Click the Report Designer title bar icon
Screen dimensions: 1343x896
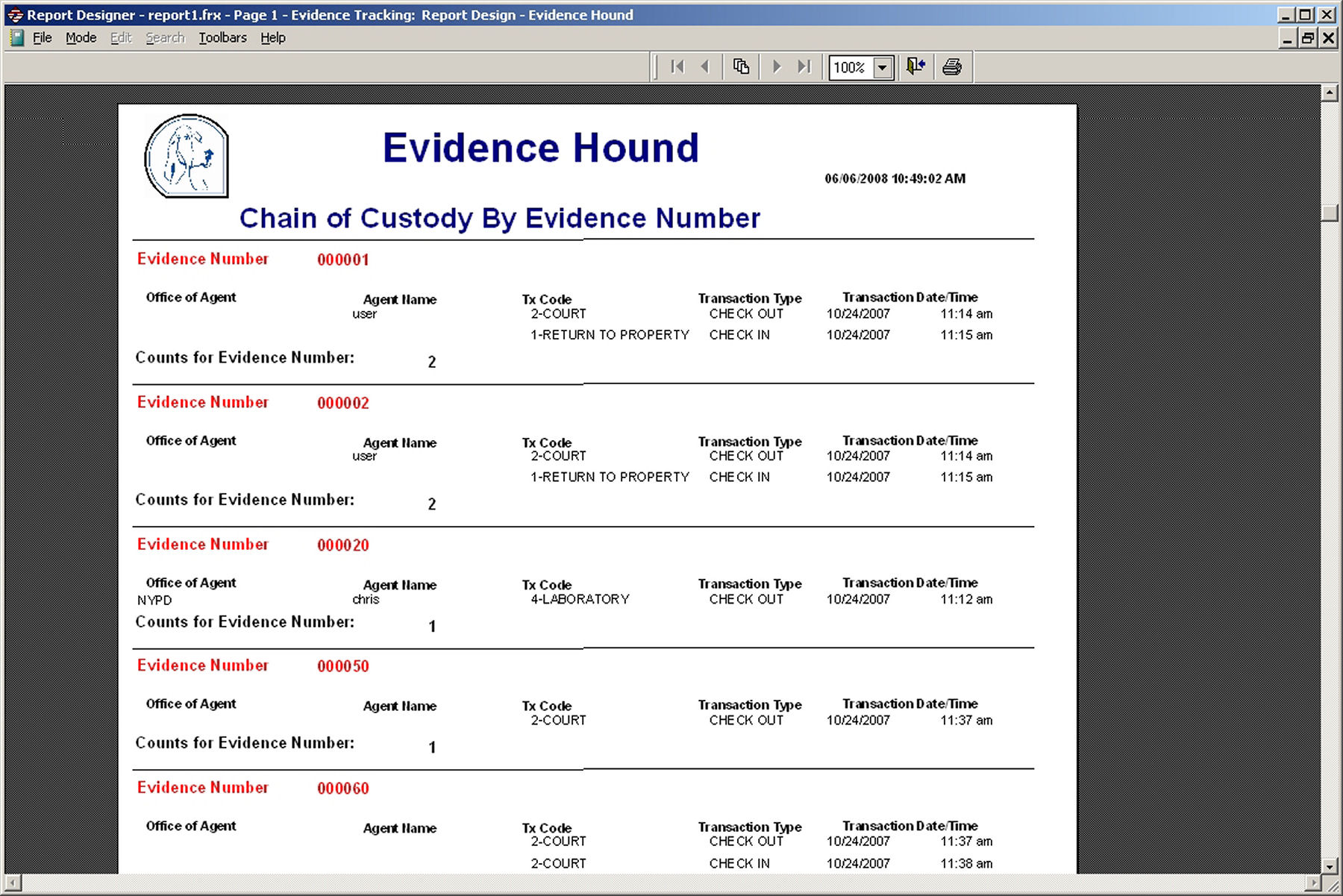pos(15,15)
